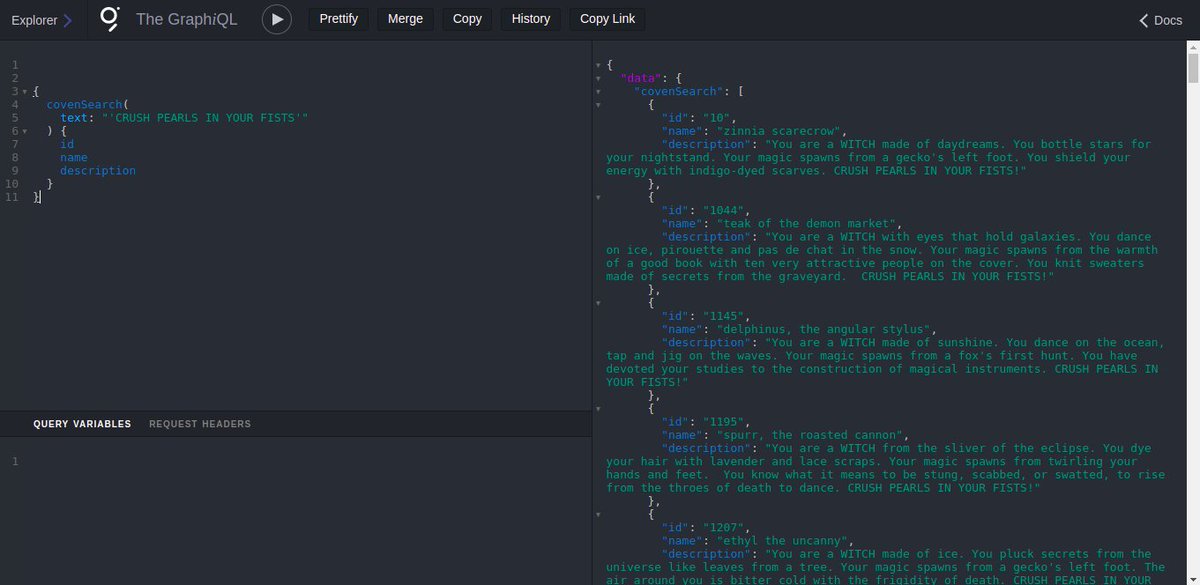Collapse the result object with id "1044"
Image resolution: width=1200 pixels, height=585 pixels.
point(598,197)
